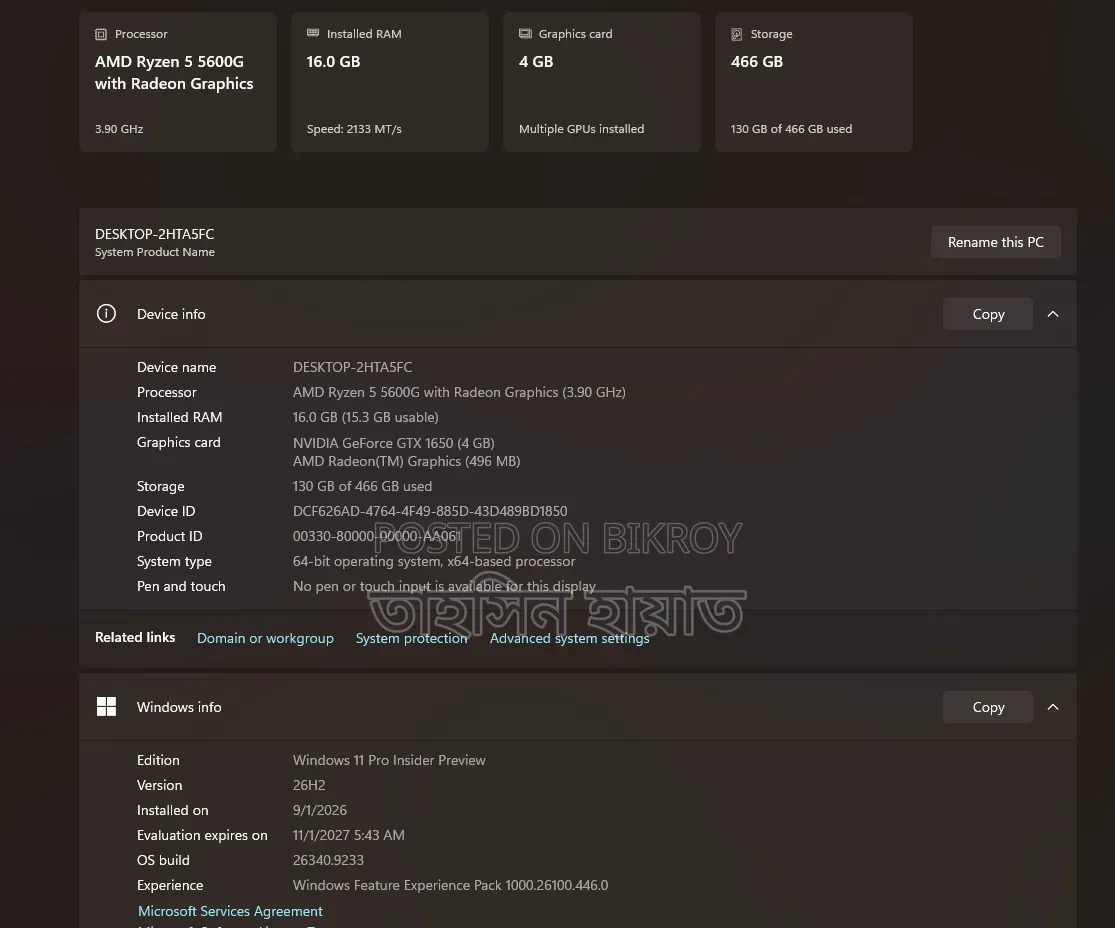The height and width of the screenshot is (928, 1115).
Task: Click 'Pen and touch' label
Action: [181, 586]
